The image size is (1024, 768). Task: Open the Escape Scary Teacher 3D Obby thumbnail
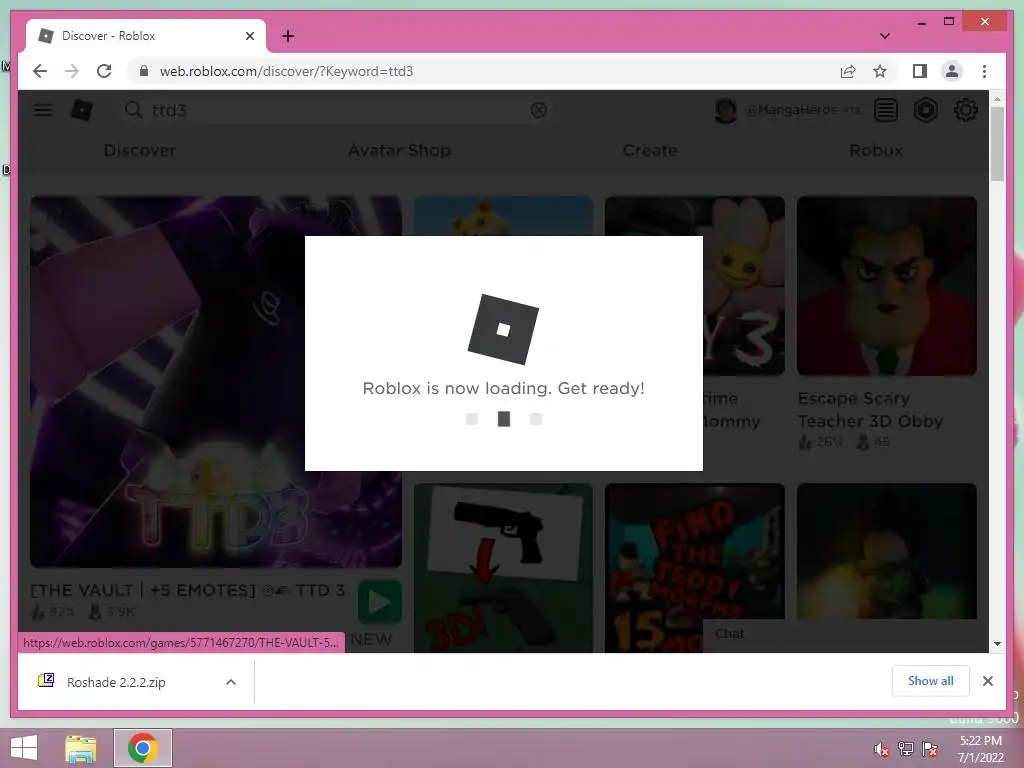tap(887, 286)
